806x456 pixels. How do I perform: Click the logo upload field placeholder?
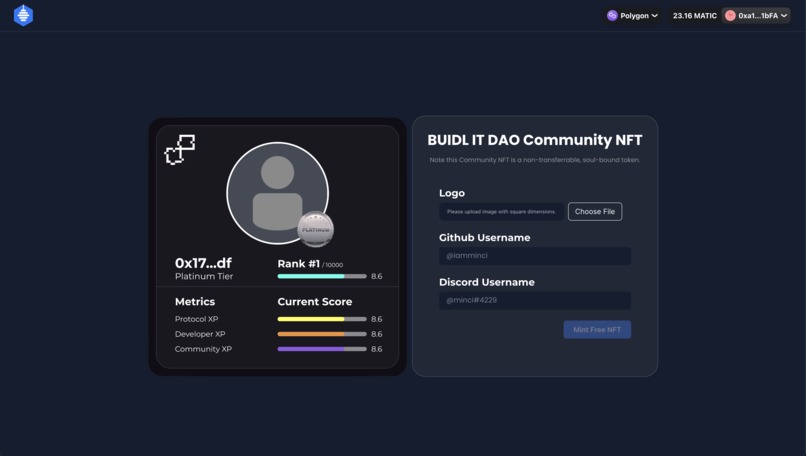[x=501, y=211]
